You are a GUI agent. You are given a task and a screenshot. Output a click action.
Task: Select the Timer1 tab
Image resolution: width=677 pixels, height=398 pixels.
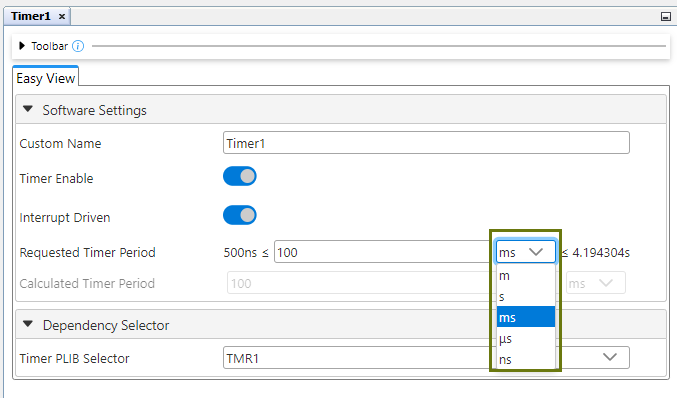(x=31, y=16)
